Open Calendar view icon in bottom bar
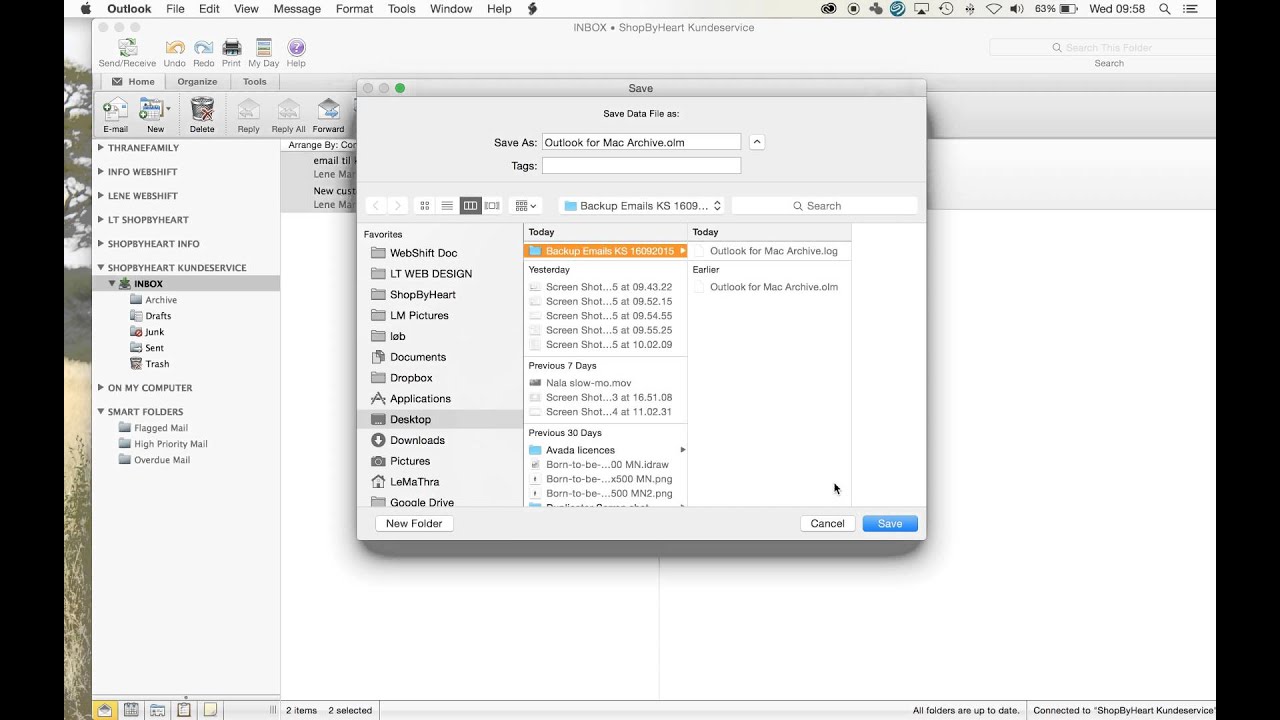Screen dimensions: 1280x720 (x=131, y=710)
